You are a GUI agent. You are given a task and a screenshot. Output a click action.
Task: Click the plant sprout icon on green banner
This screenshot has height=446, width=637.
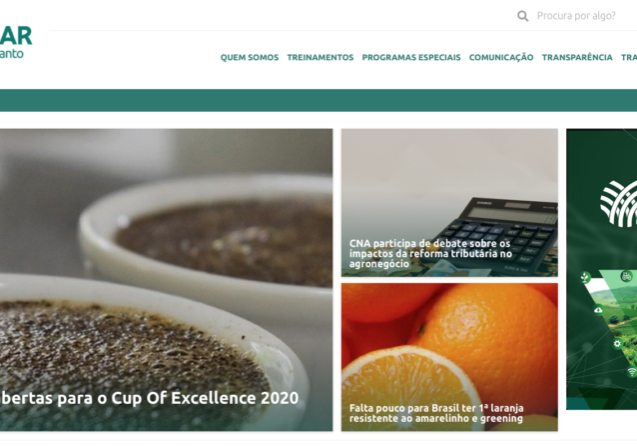[585, 277]
